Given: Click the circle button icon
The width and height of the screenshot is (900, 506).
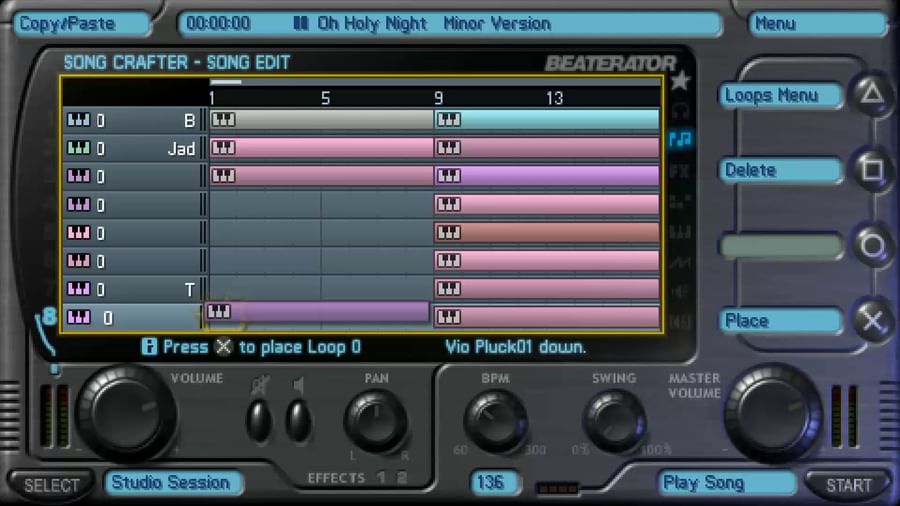Looking at the screenshot, I should 872,246.
